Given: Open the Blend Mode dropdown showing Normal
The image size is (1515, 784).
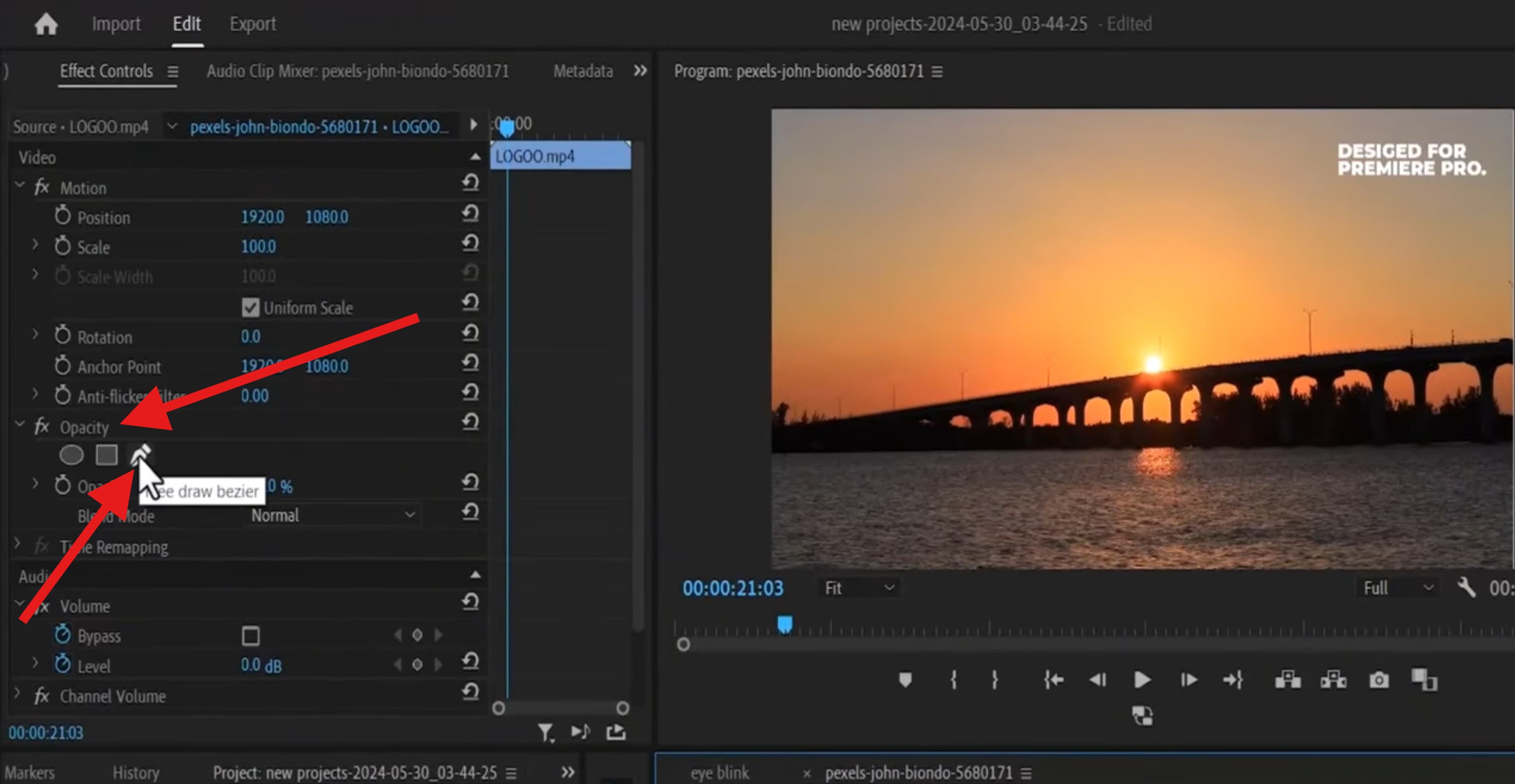Looking at the screenshot, I should (x=332, y=515).
